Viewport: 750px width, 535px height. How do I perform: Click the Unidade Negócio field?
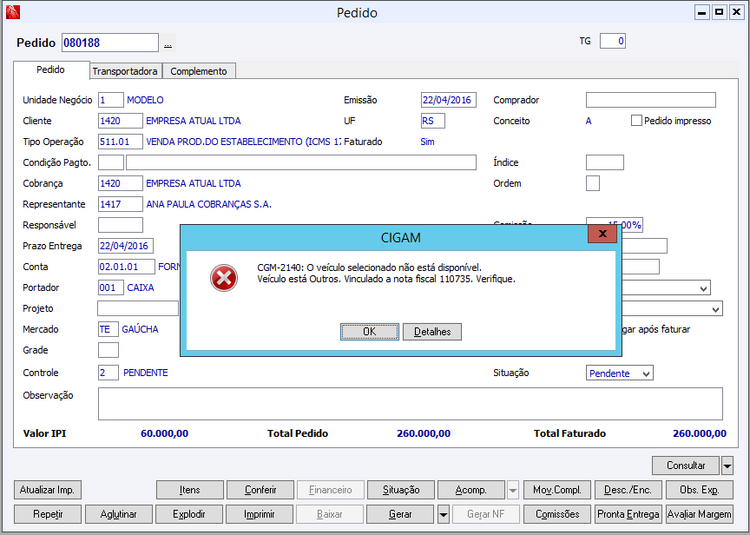click(x=111, y=100)
